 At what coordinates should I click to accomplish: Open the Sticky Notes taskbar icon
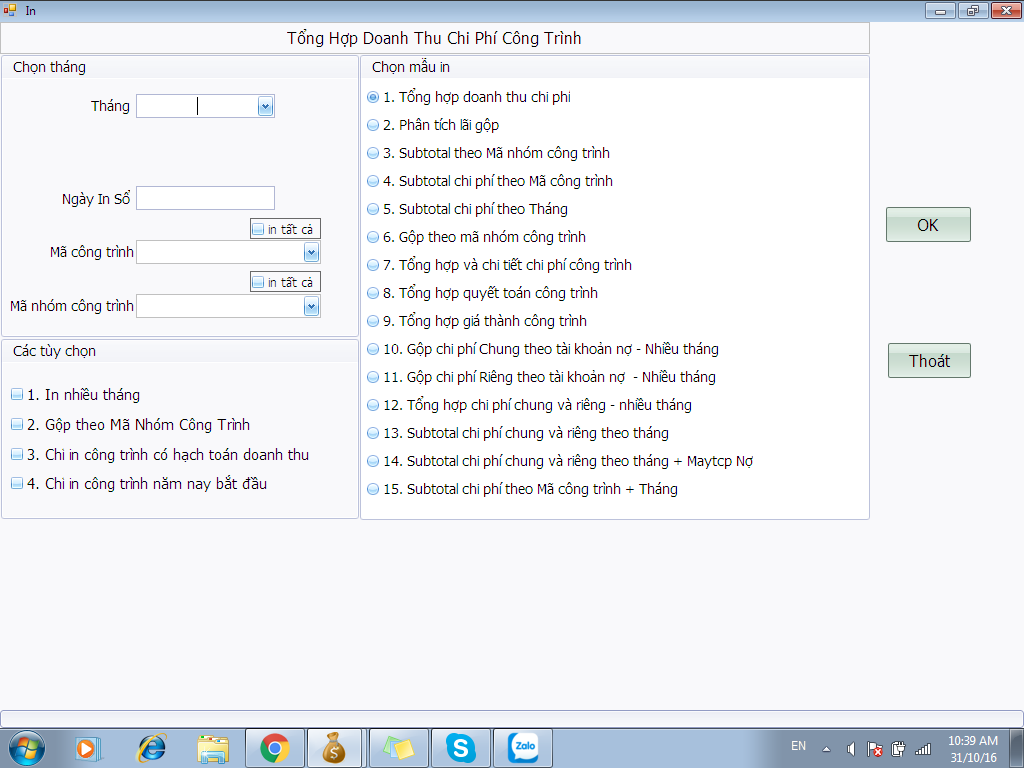[x=399, y=748]
